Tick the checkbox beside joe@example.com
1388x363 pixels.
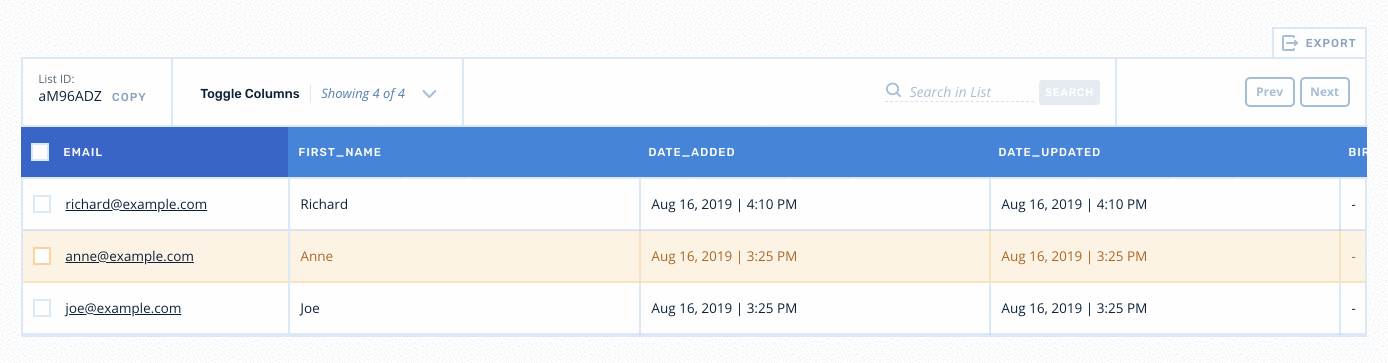42,308
